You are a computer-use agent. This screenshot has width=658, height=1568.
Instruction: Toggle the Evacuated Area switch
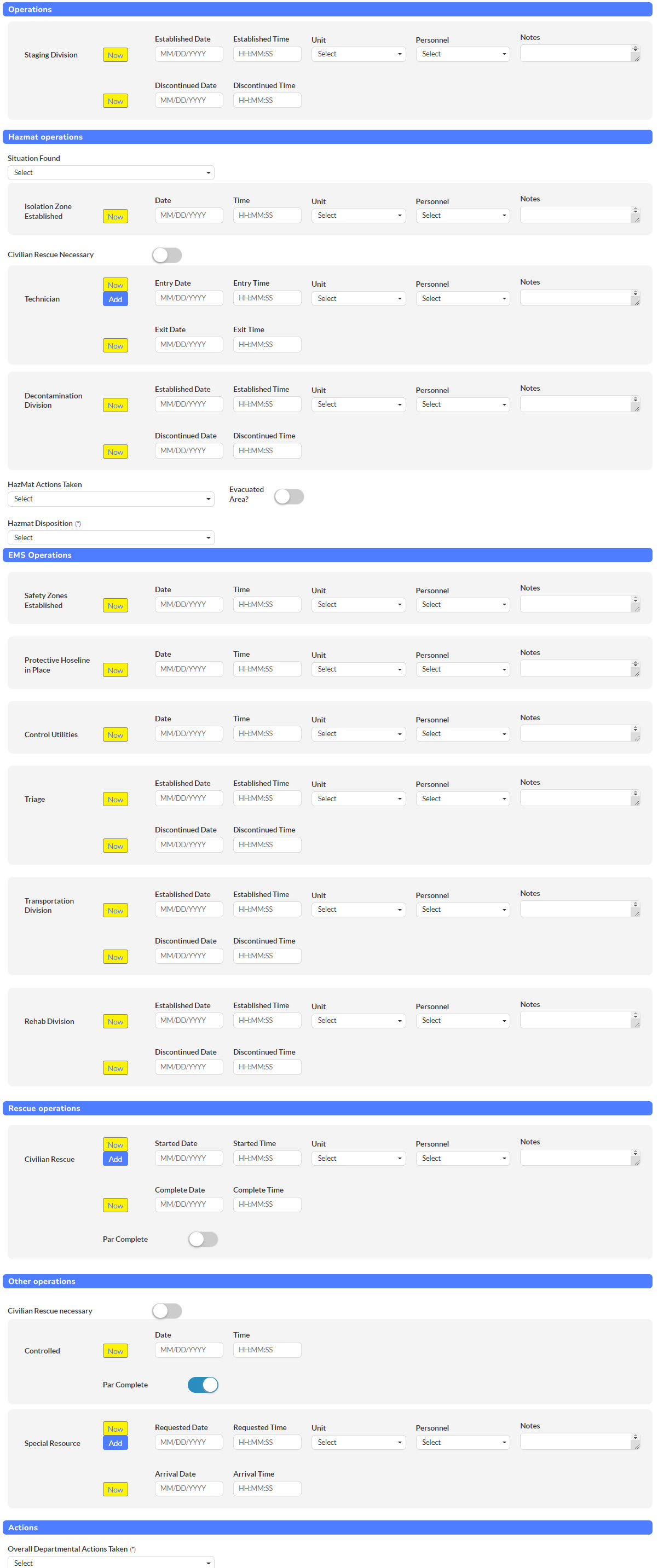[x=288, y=497]
